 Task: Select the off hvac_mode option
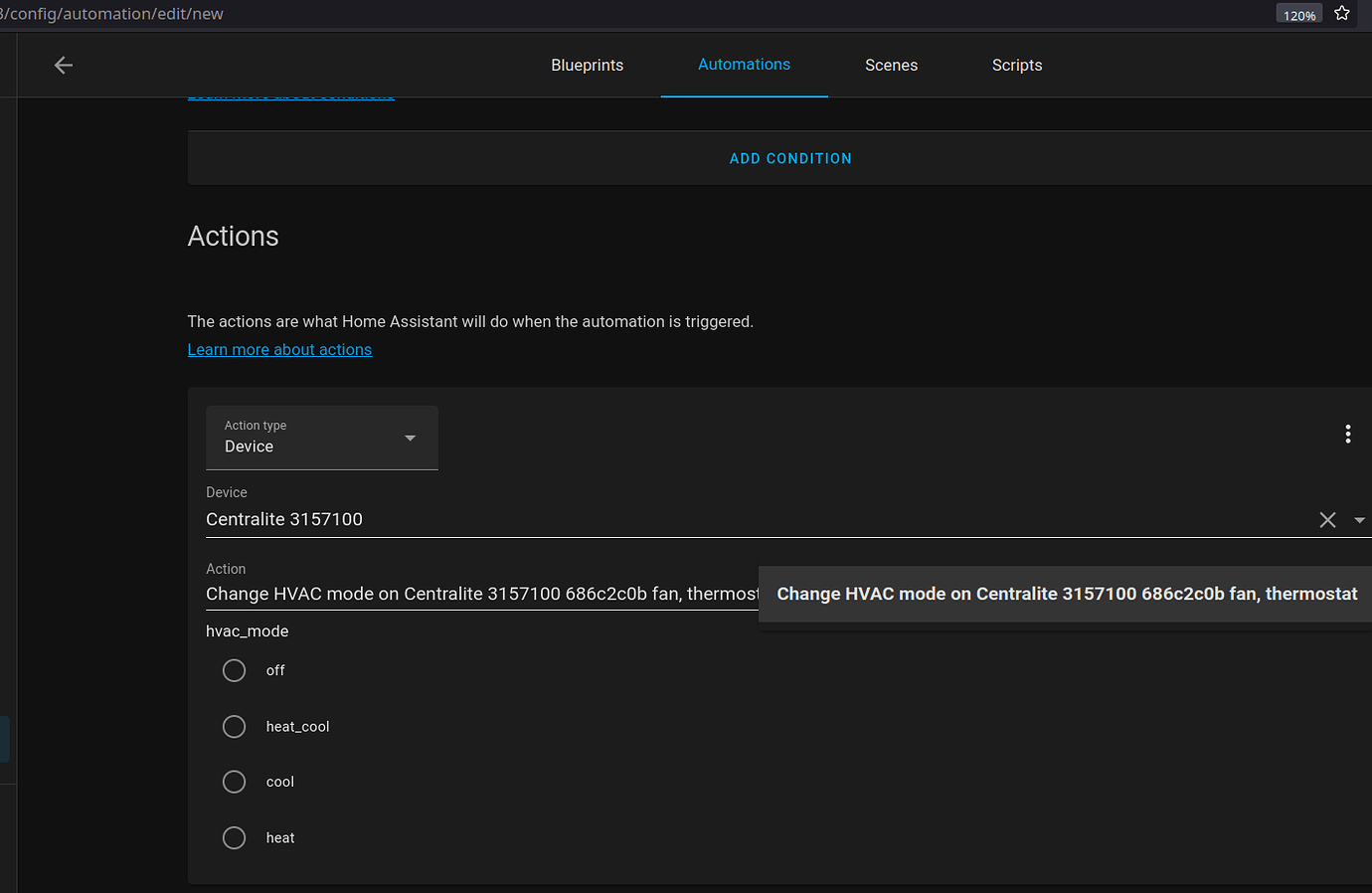point(235,671)
